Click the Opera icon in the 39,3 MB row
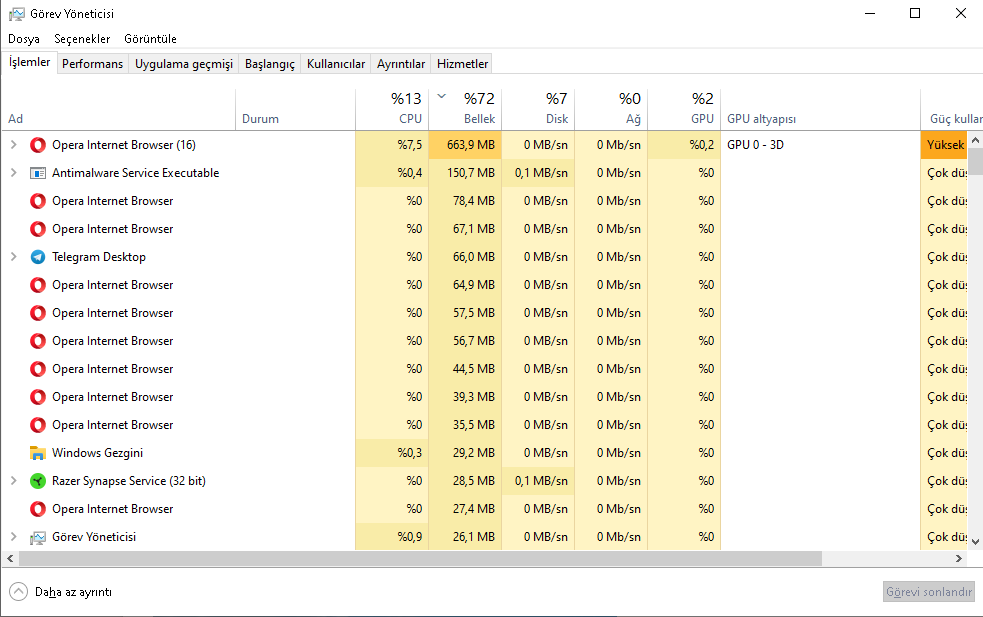983x617 pixels. [x=38, y=397]
